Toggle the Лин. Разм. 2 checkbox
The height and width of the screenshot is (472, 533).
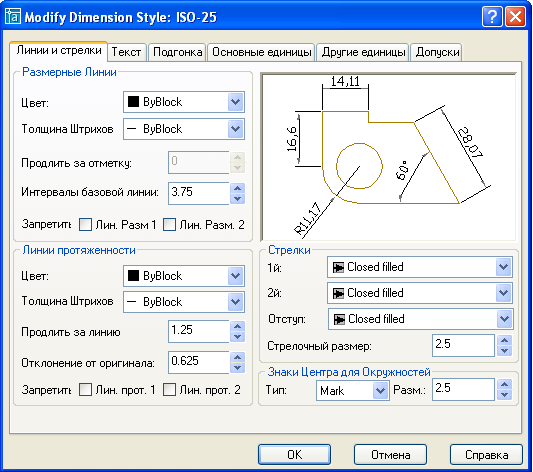[169, 225]
